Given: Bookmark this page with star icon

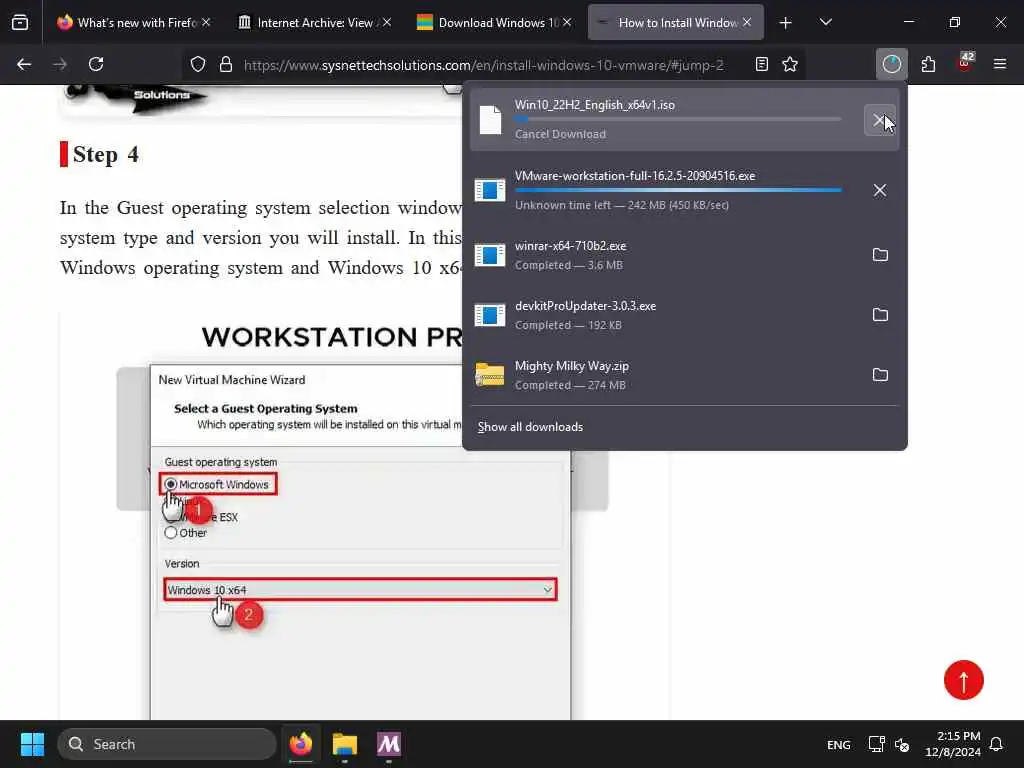Looking at the screenshot, I should pos(790,64).
